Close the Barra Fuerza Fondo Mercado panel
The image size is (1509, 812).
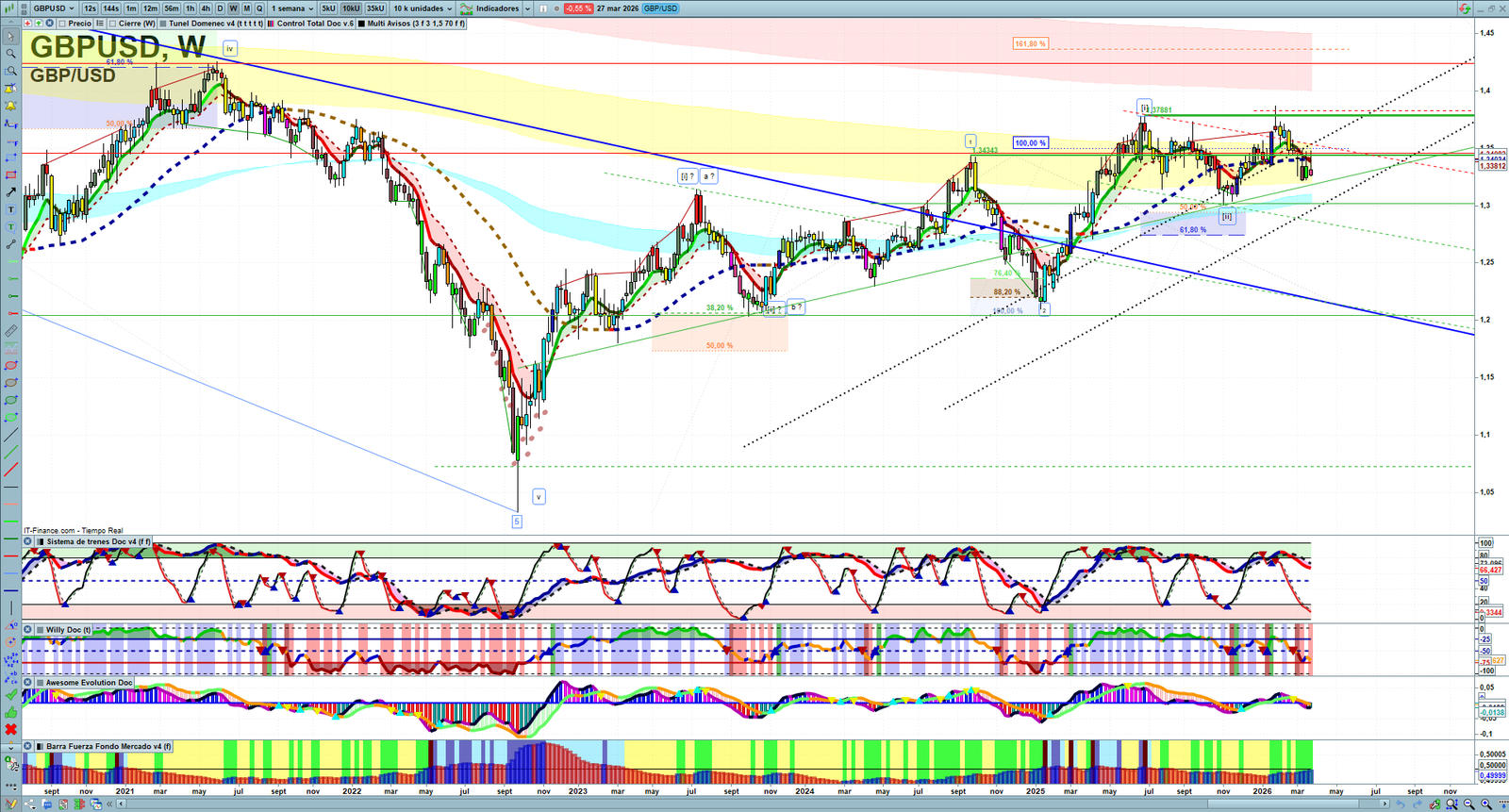28,746
